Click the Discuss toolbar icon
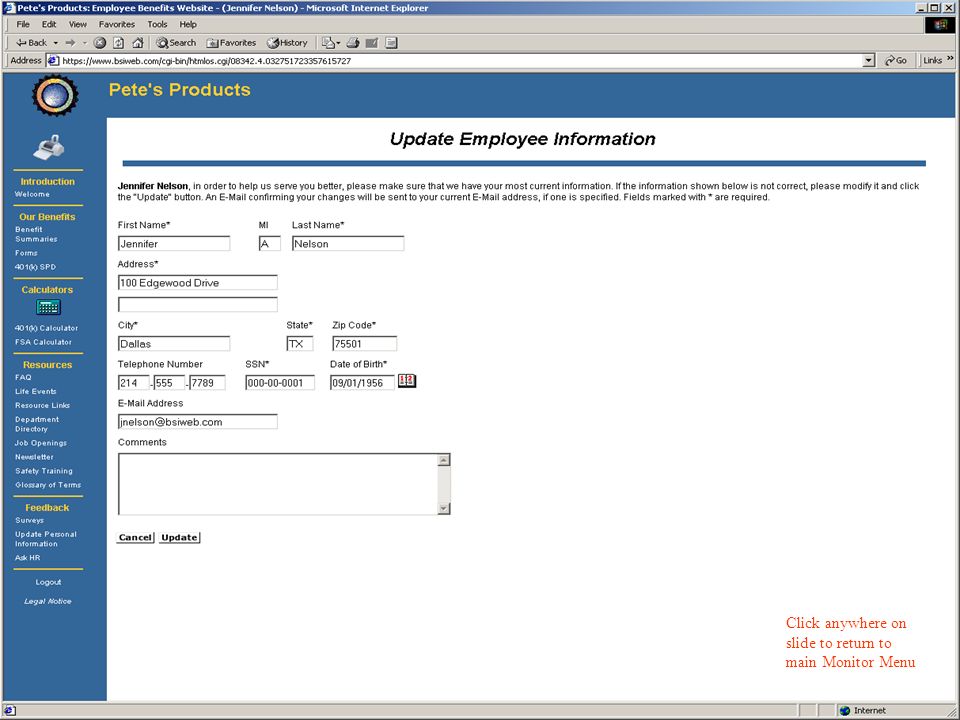This screenshot has width=960, height=720. tap(392, 43)
